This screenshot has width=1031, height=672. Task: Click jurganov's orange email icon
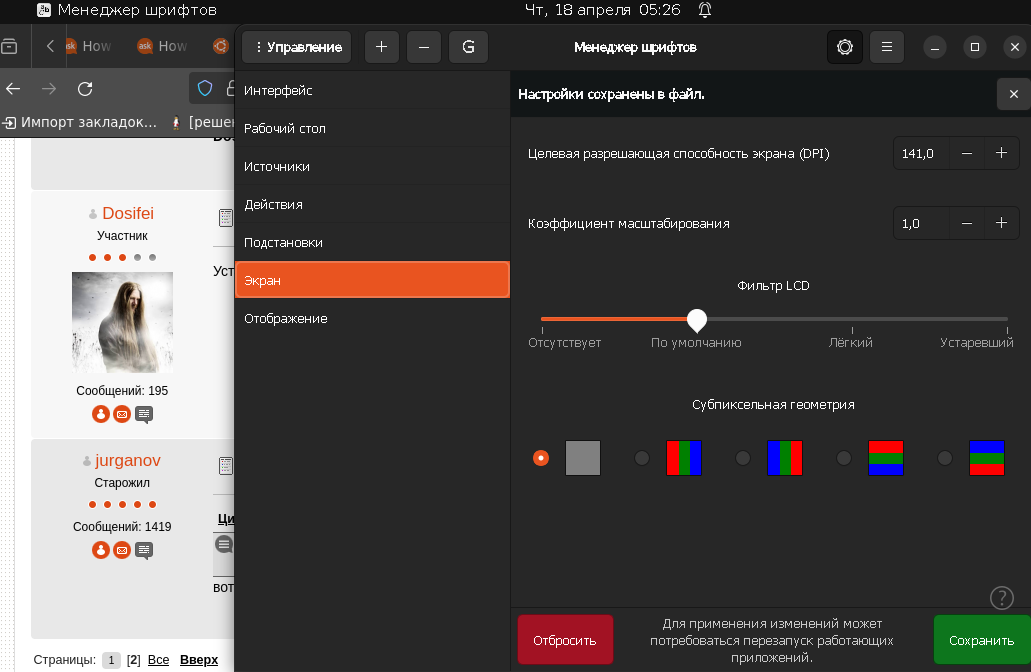(122, 550)
